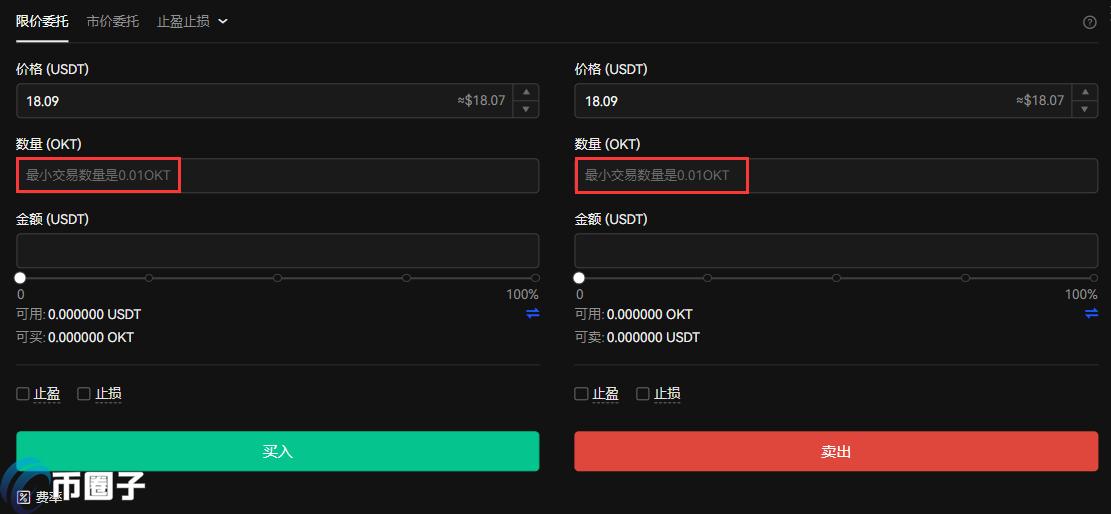The height and width of the screenshot is (514, 1111).
Task: Enable 止盈 checkbox on sell side
Action: 581,393
